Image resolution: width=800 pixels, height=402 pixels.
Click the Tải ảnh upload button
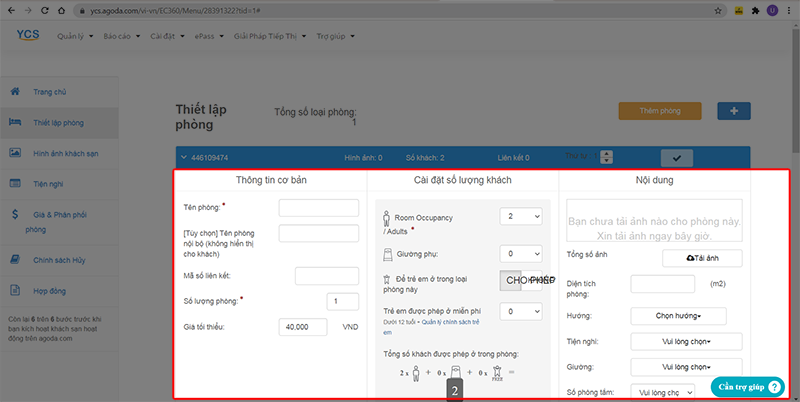(x=702, y=258)
